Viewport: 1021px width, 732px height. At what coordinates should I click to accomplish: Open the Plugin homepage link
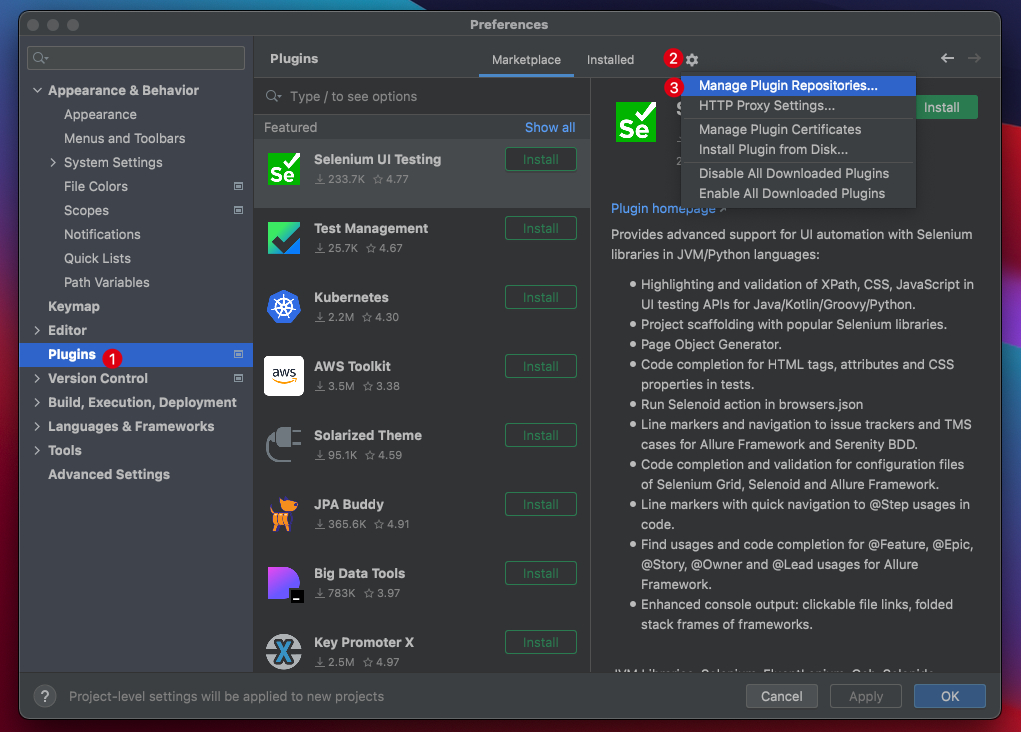(x=663, y=209)
